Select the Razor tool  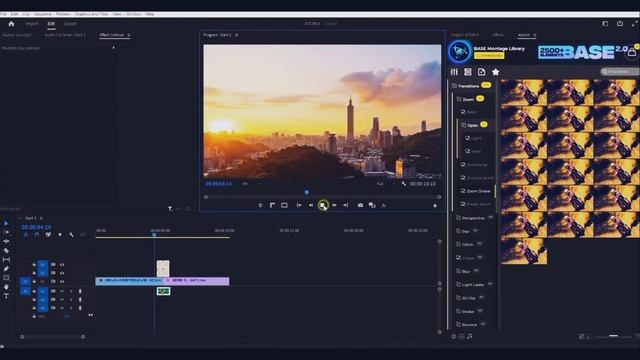click(6, 251)
